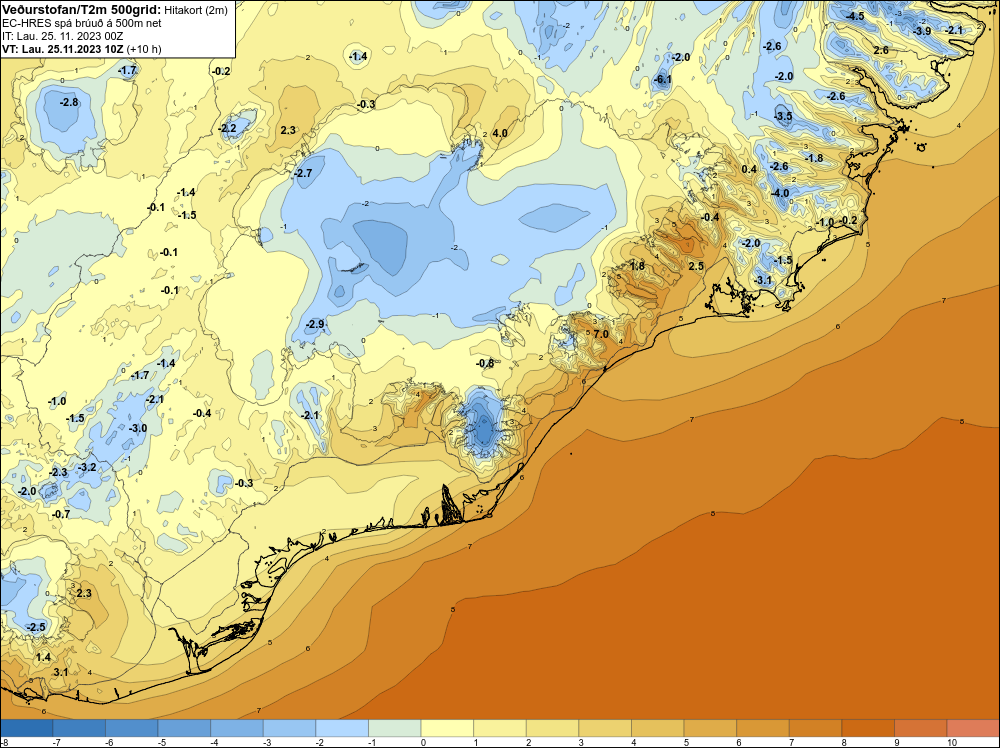Click the "-2.5" temperature value
The width and height of the screenshot is (1000, 748).
click(36, 627)
